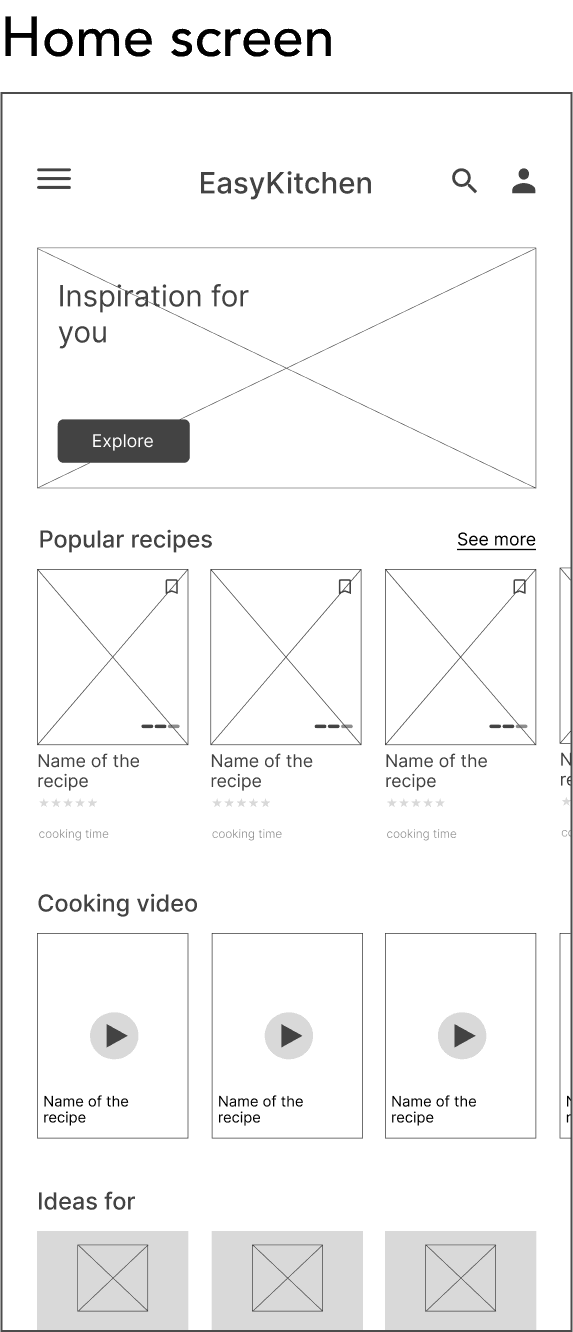Select the Inspiration for you banner

point(286,368)
